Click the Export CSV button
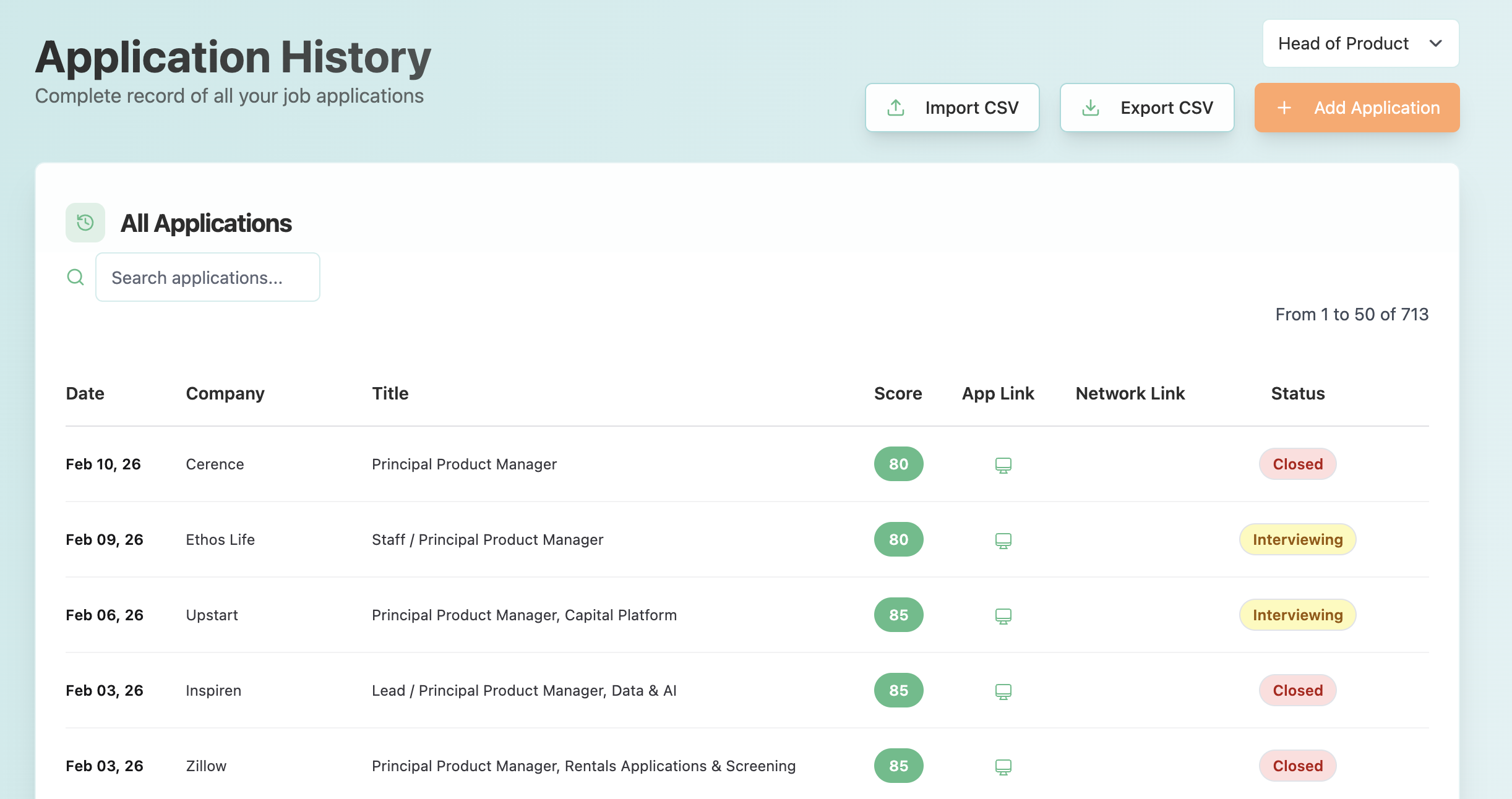 click(x=1147, y=108)
